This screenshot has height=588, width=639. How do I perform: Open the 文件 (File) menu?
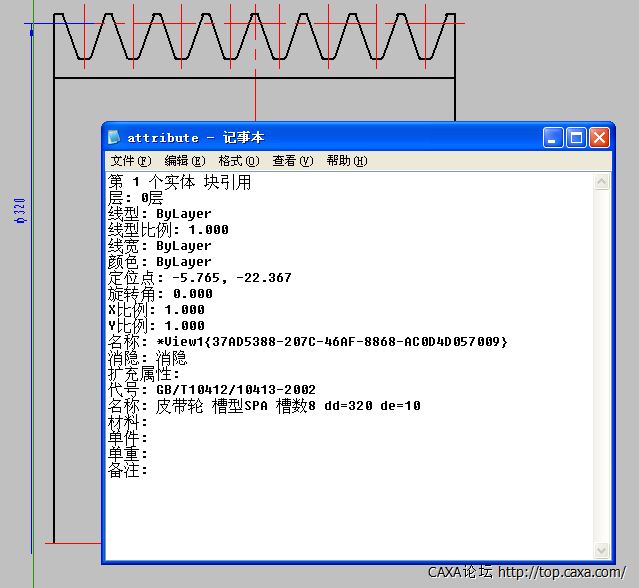coord(130,161)
